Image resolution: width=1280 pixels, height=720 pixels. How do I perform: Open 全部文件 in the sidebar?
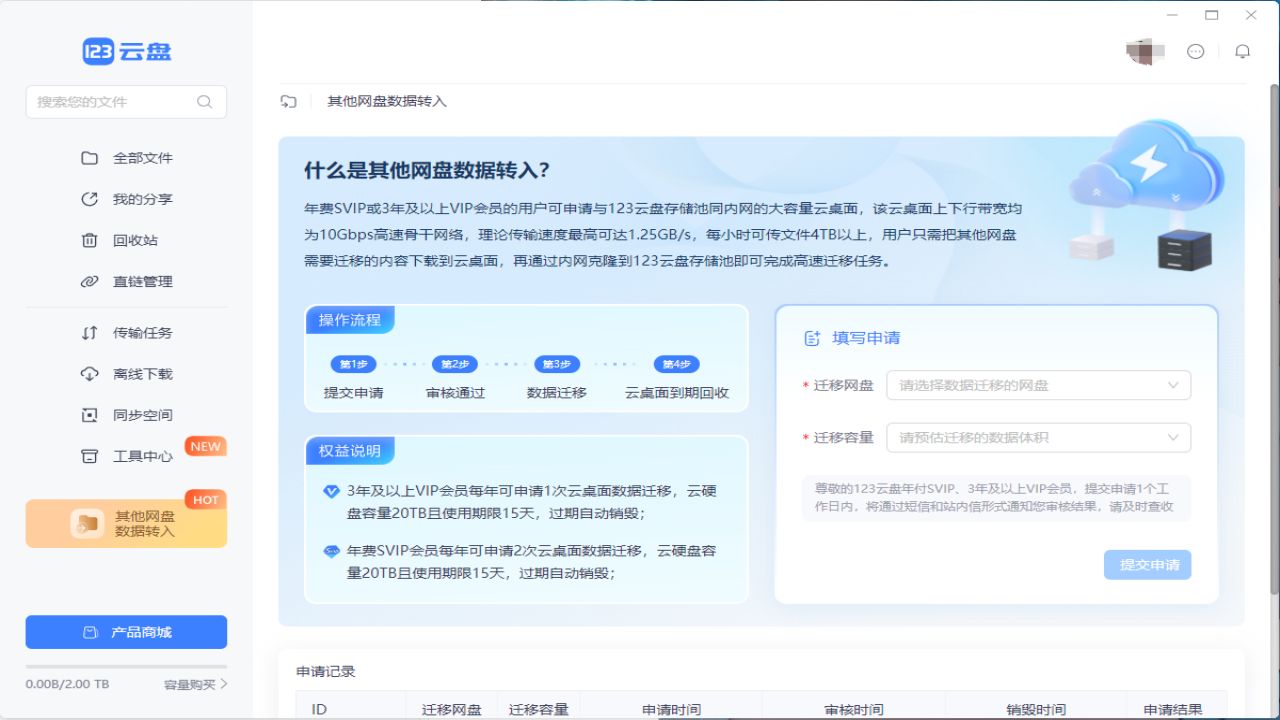click(141, 157)
